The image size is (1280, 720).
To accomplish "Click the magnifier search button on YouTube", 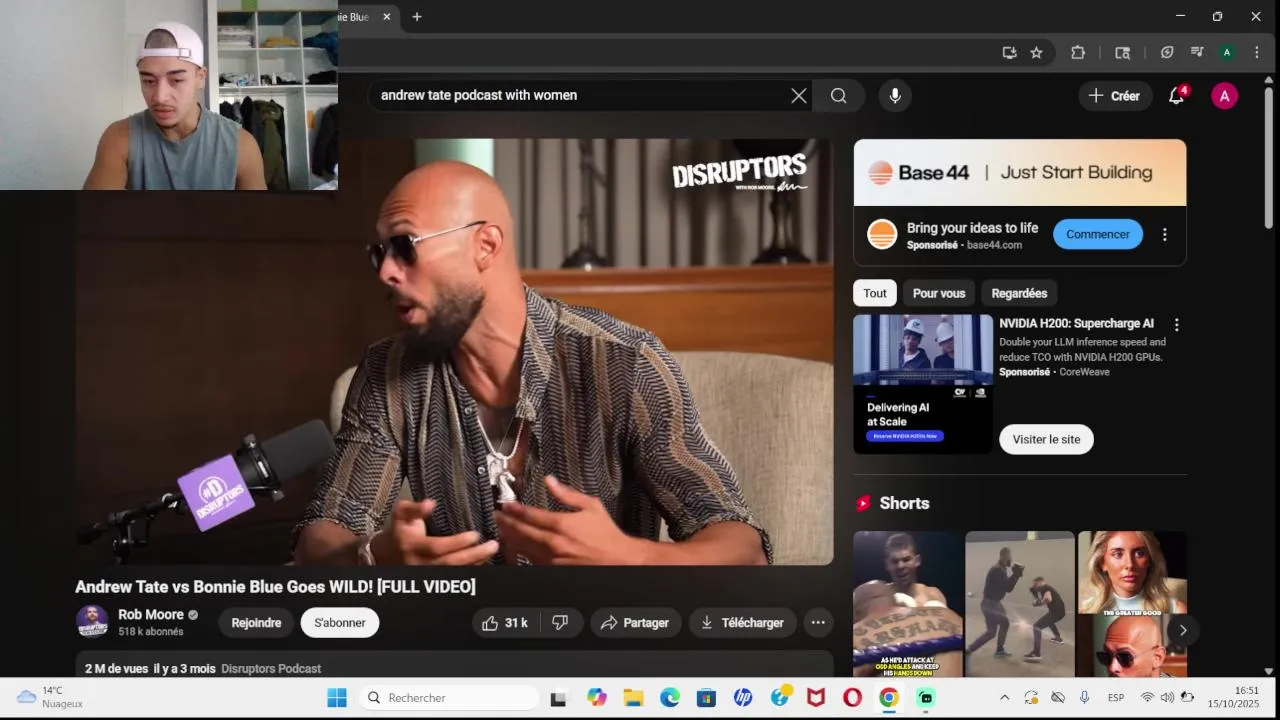I will point(838,96).
